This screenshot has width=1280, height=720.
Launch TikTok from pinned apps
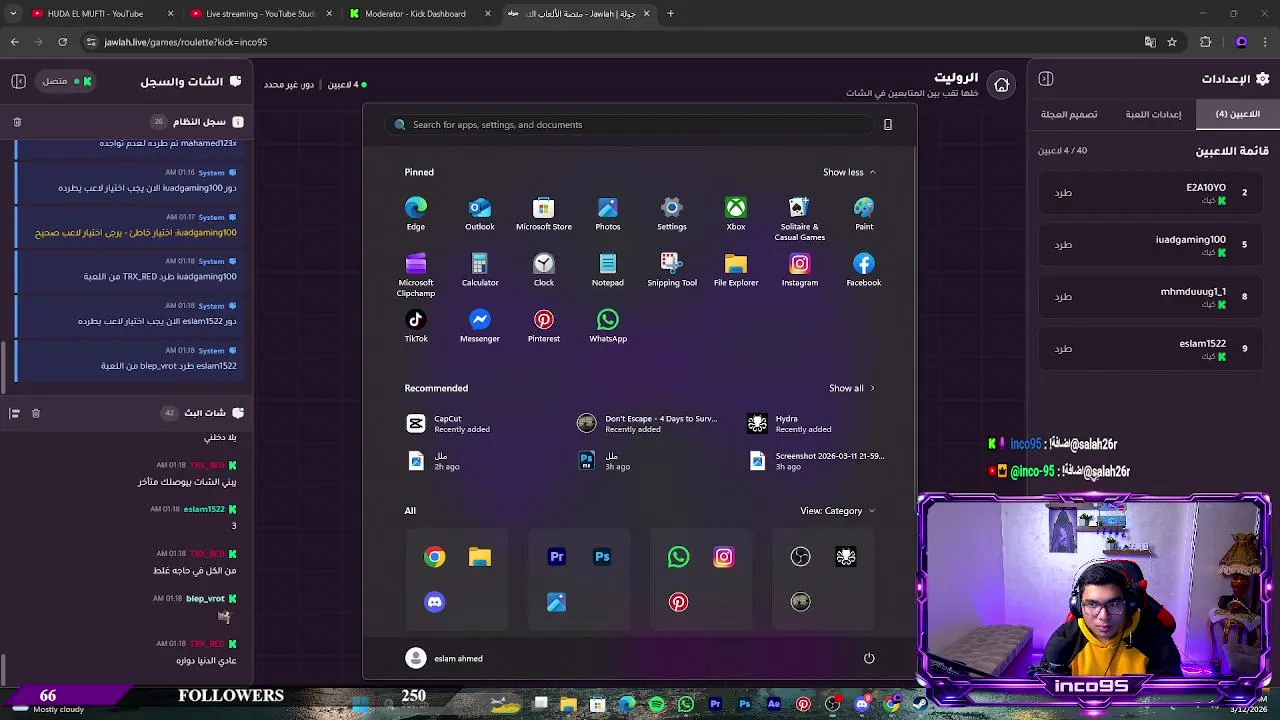[x=416, y=325]
